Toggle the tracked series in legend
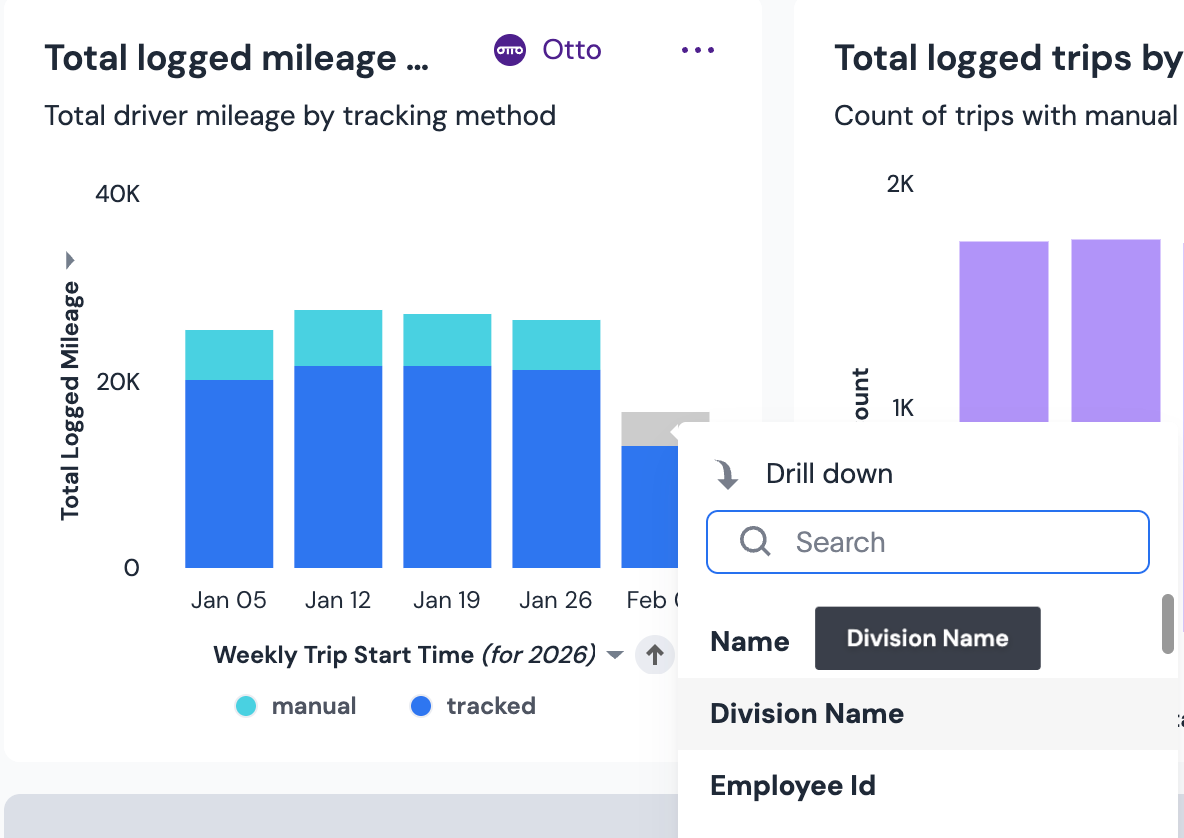Viewport: 1184px width, 838px height. (x=473, y=706)
